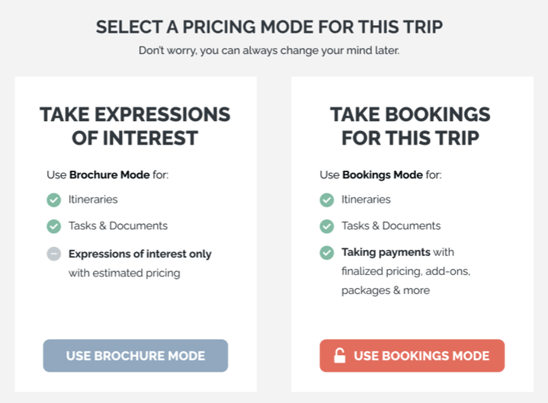
Task: Select the Take Bookings For This Trip heading
Action: point(410,126)
